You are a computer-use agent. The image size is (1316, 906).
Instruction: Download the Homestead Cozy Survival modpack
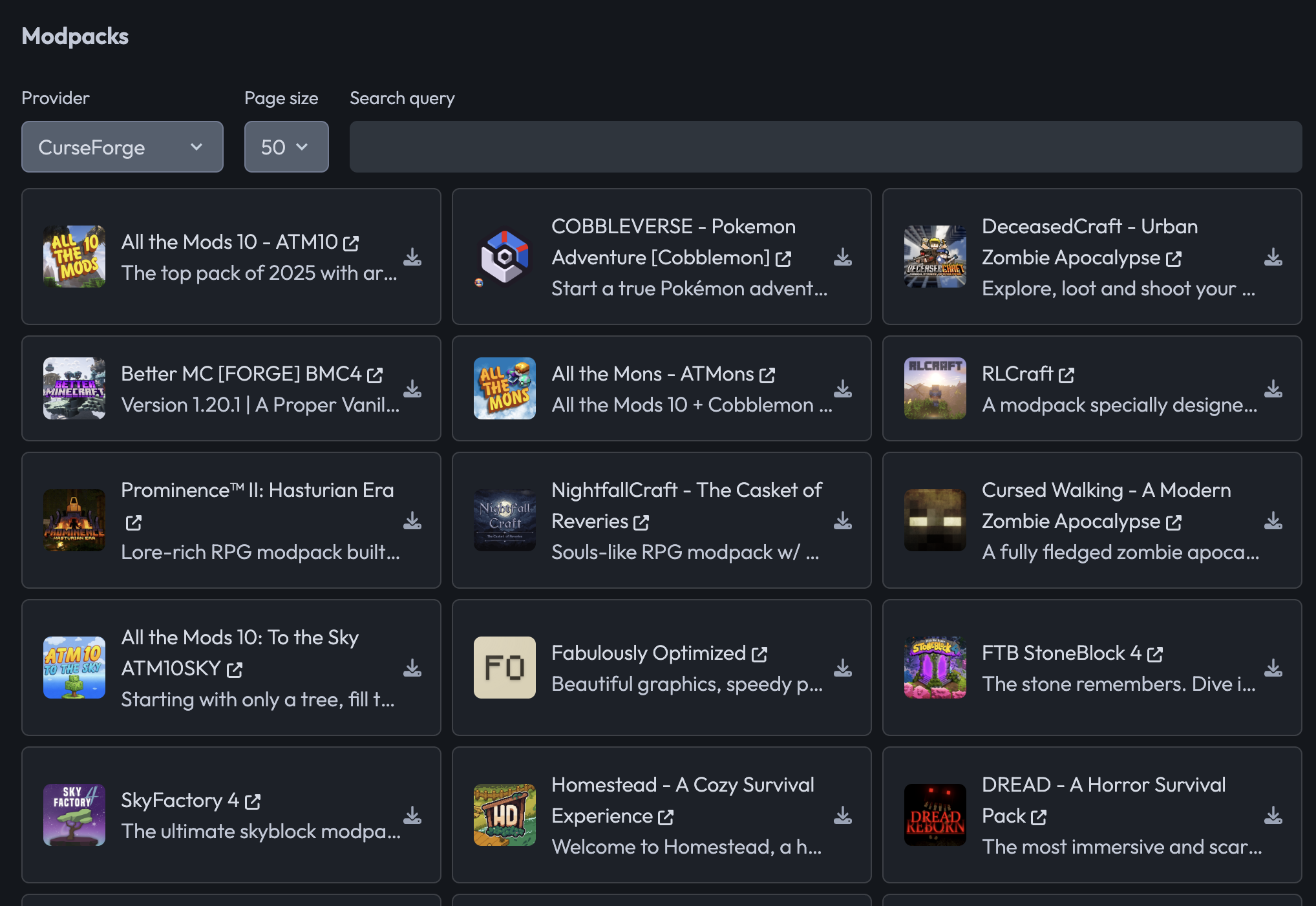pos(842,816)
